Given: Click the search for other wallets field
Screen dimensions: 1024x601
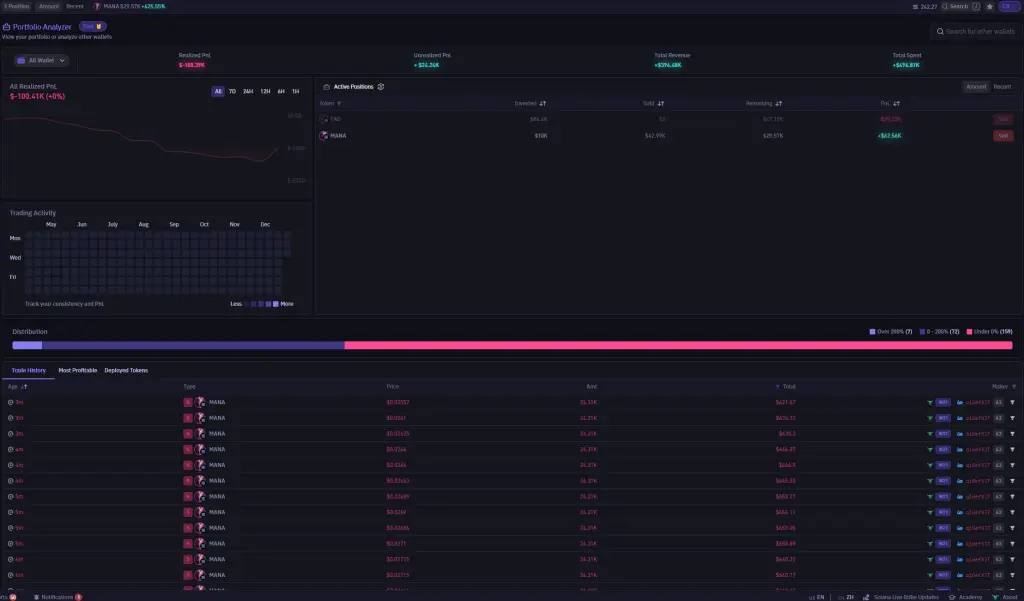Looking at the screenshot, I should [976, 32].
